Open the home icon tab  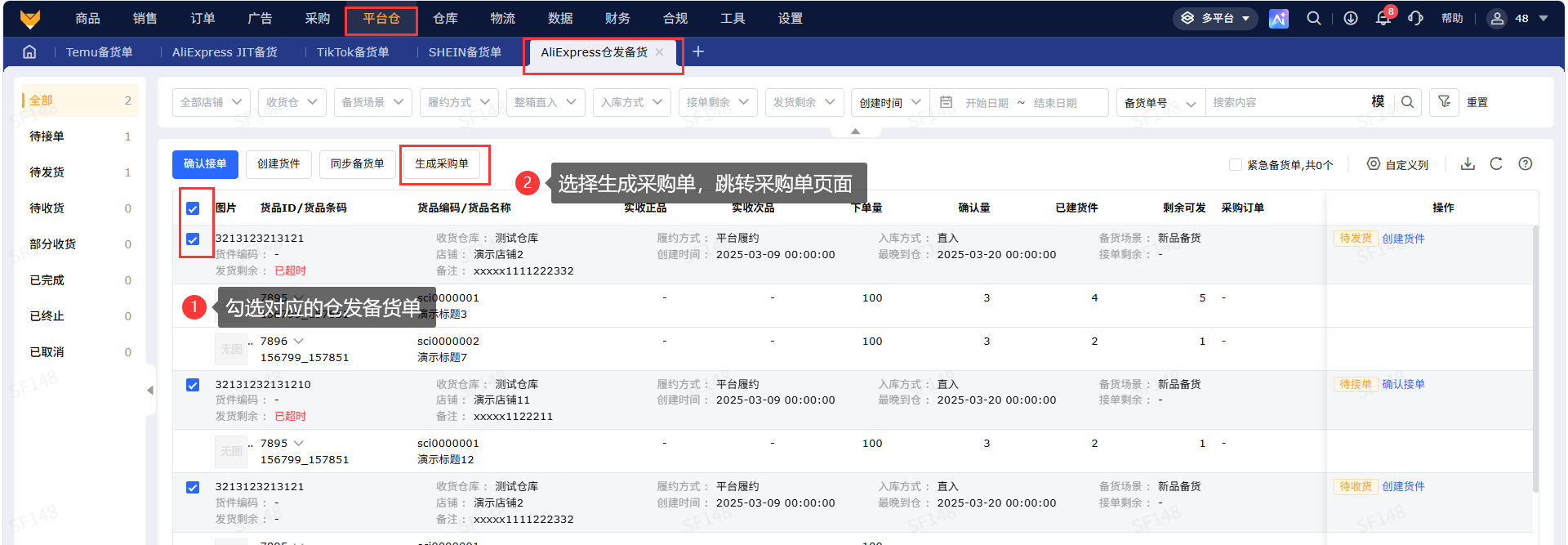29,52
